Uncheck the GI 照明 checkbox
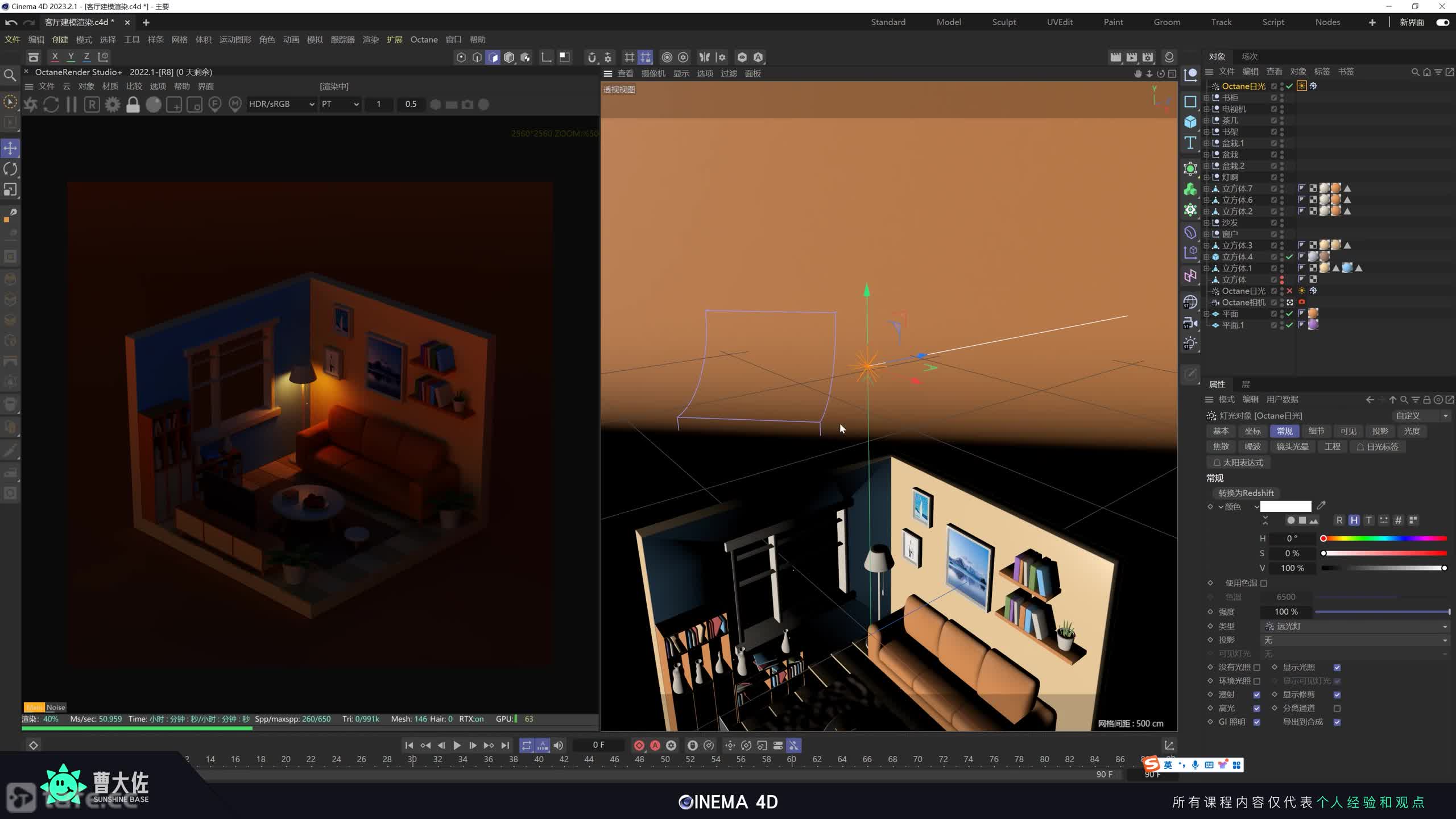The image size is (1456, 819). (1257, 722)
